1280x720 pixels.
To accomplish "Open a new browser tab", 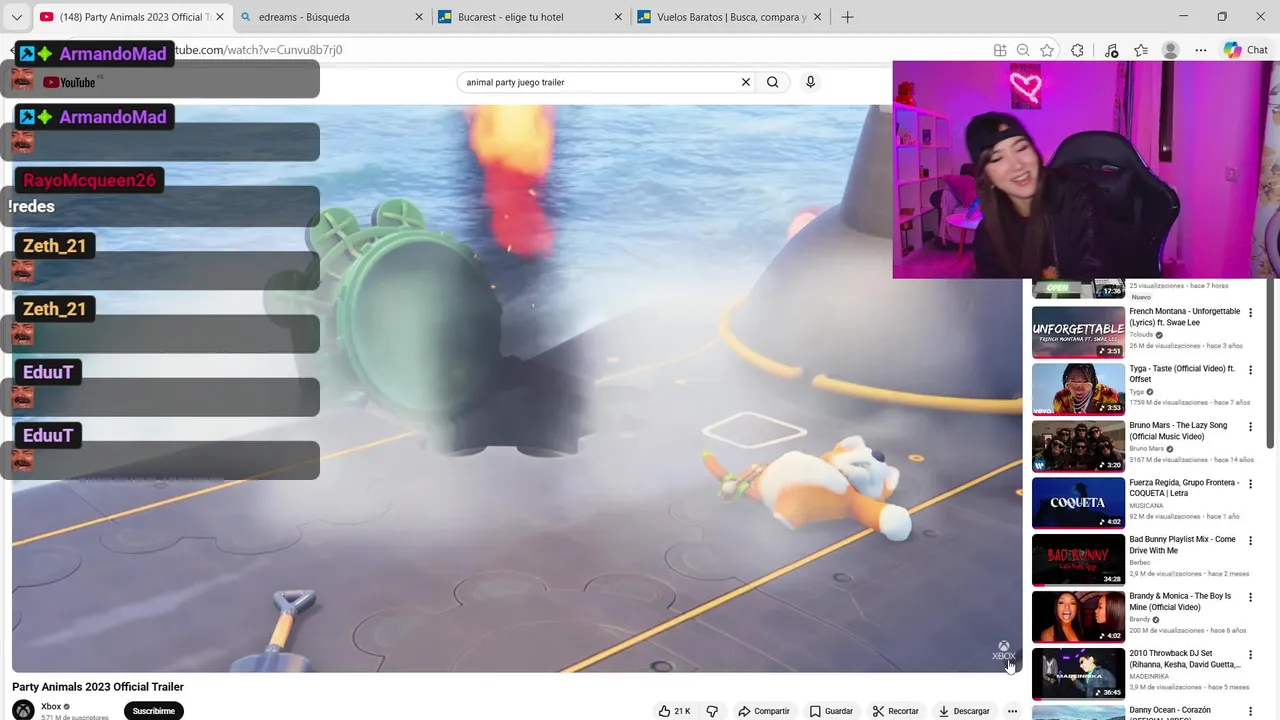I will 848,17.
